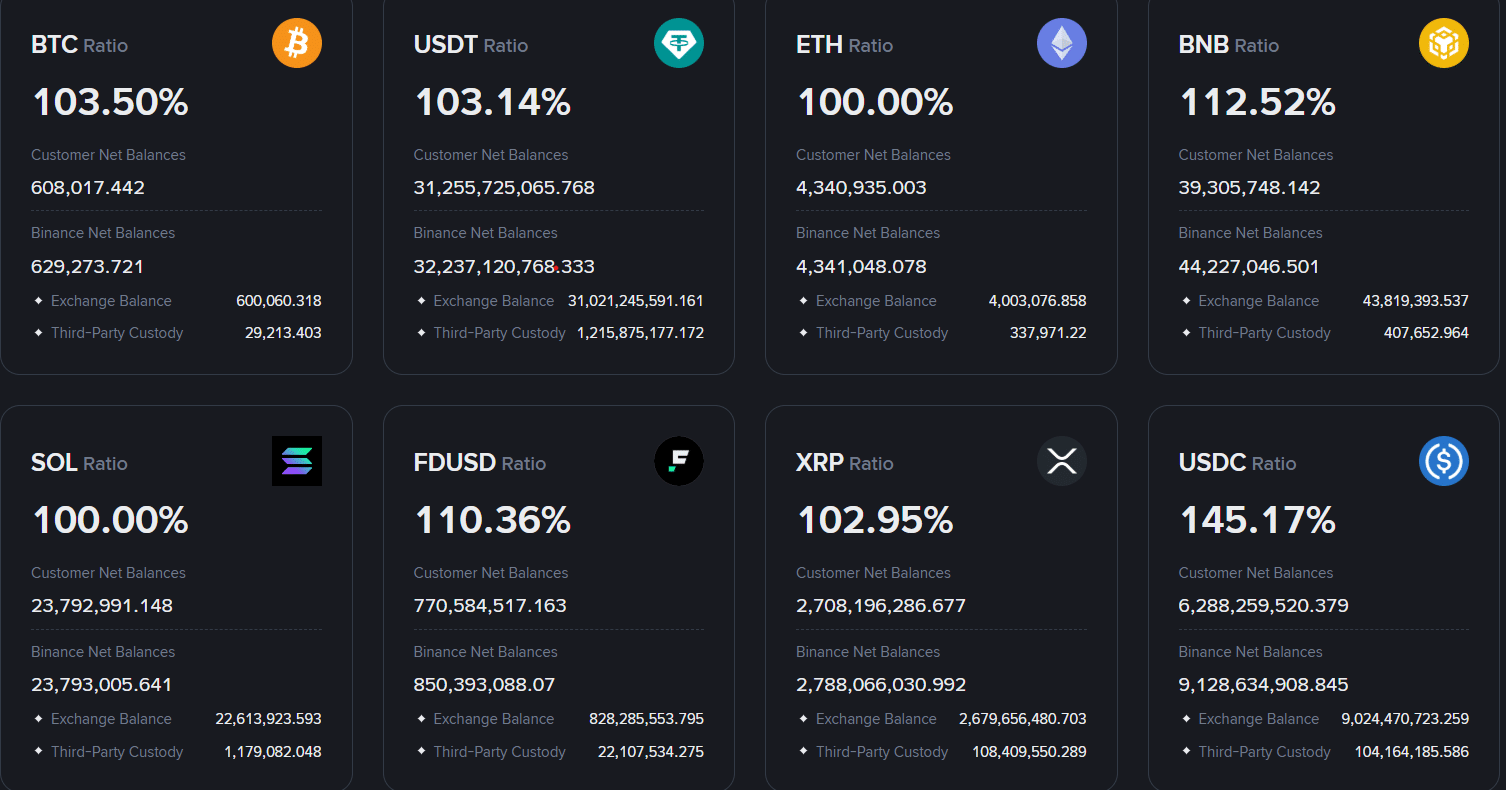
Task: Click the BTC 103.50% ratio value
Action: [111, 102]
